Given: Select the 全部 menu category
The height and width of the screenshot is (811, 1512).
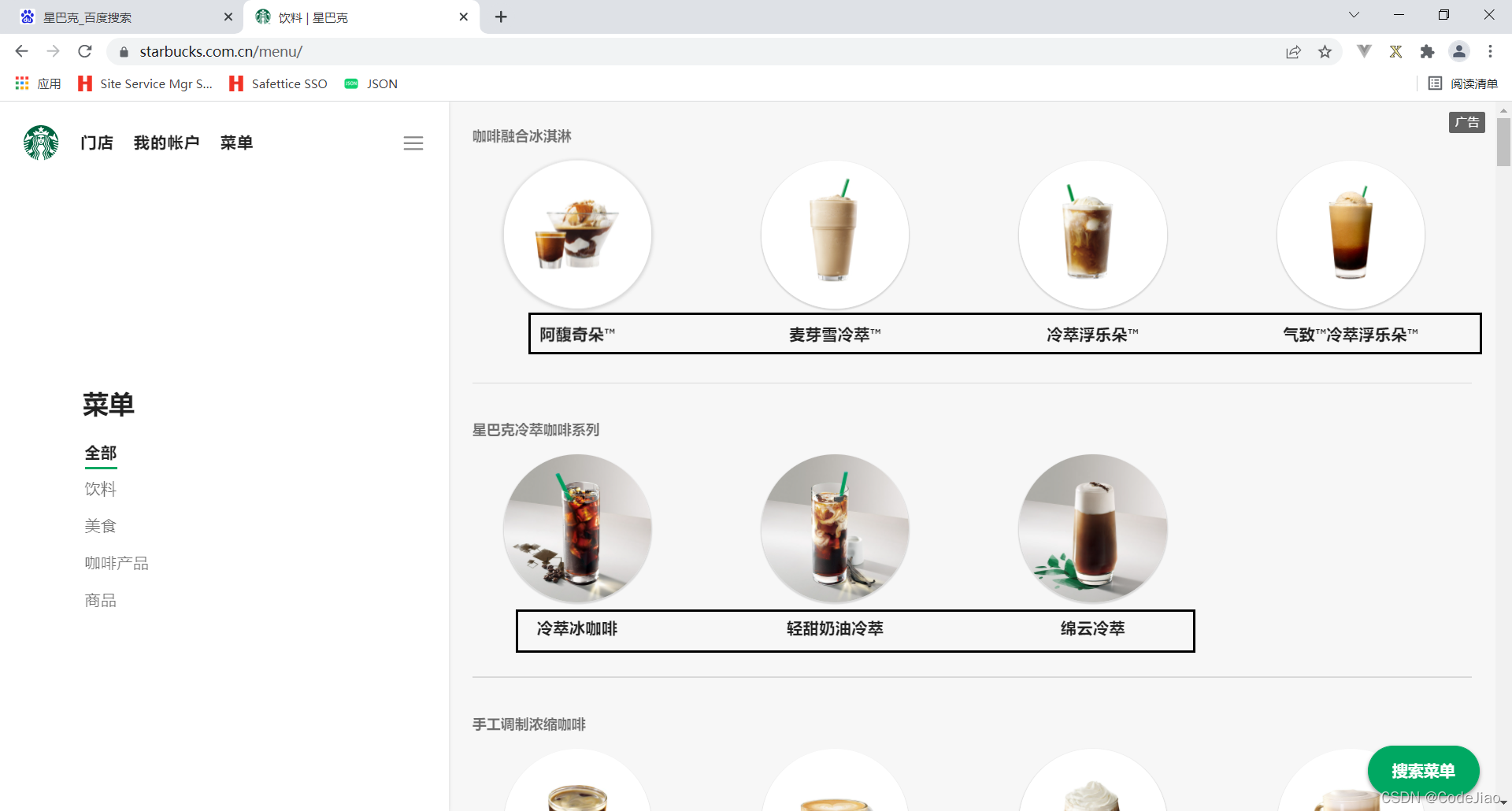Looking at the screenshot, I should coord(101,453).
